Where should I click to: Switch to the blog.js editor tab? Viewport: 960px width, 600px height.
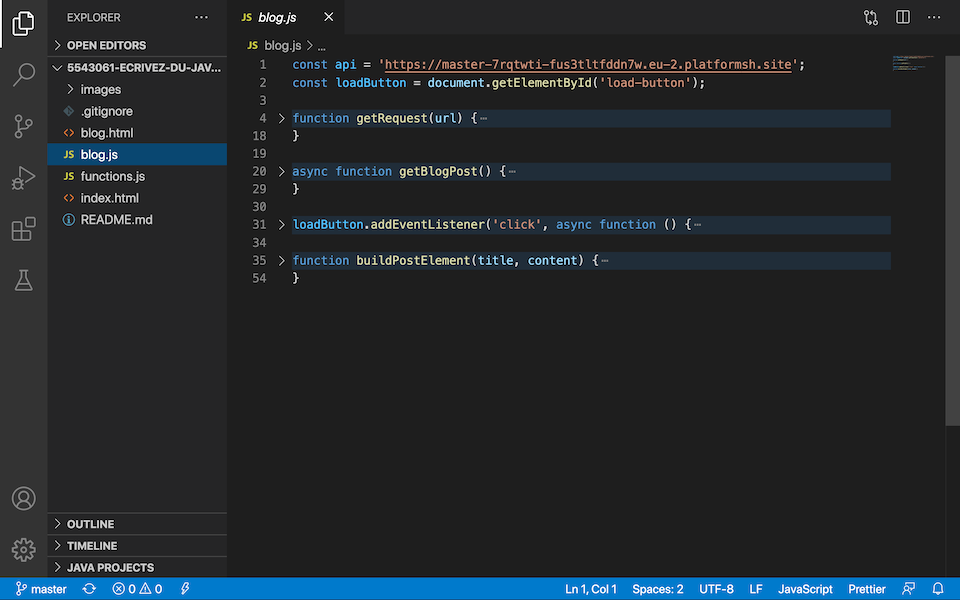[x=278, y=17]
